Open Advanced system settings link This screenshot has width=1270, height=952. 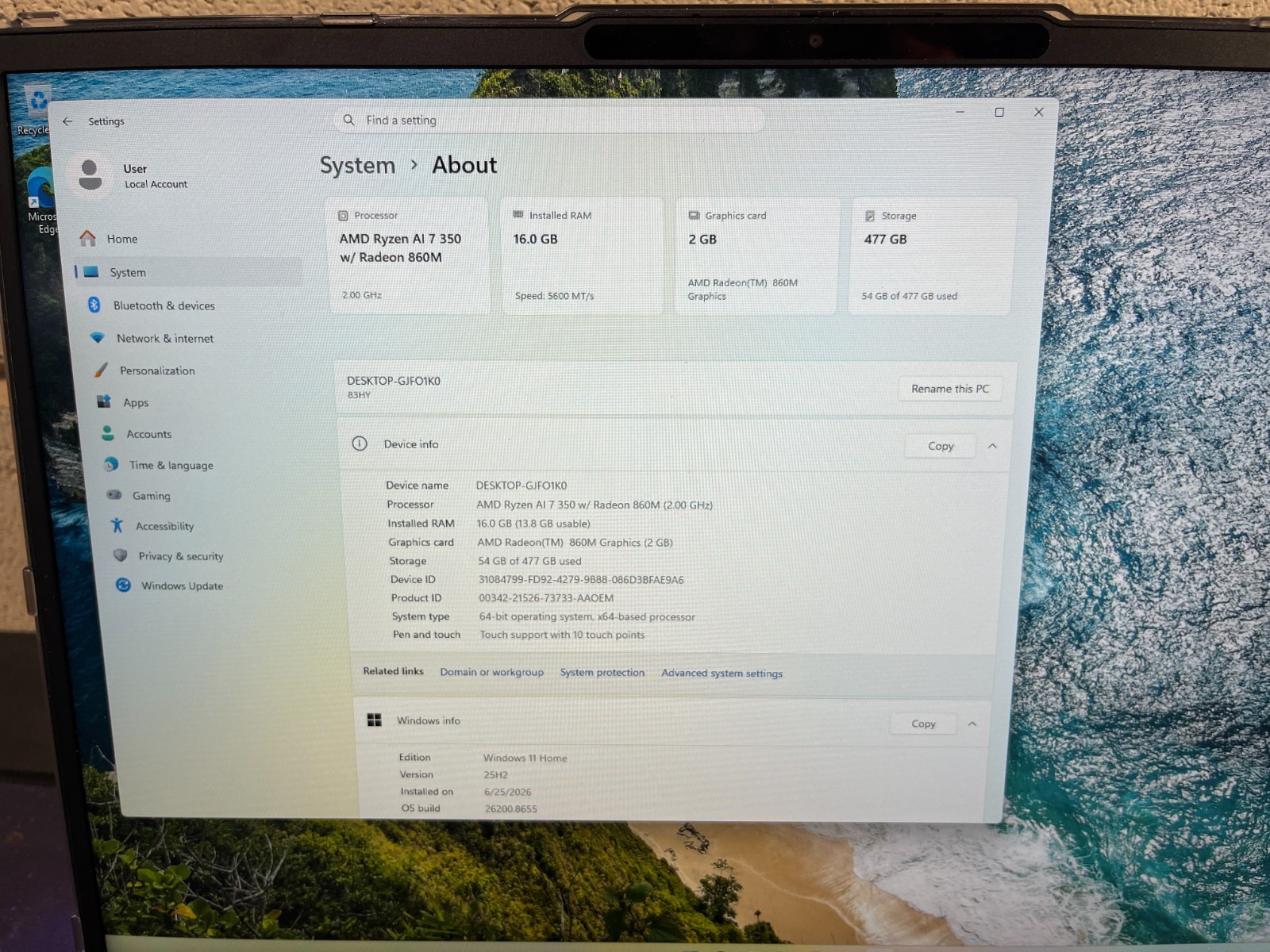coord(722,673)
